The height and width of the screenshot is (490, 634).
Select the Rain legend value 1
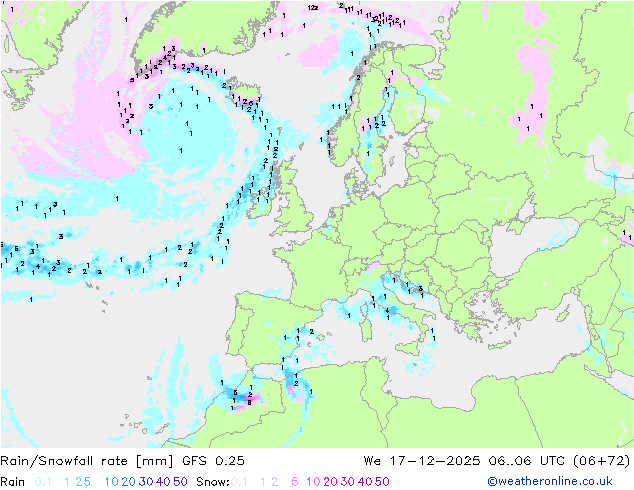(67, 482)
